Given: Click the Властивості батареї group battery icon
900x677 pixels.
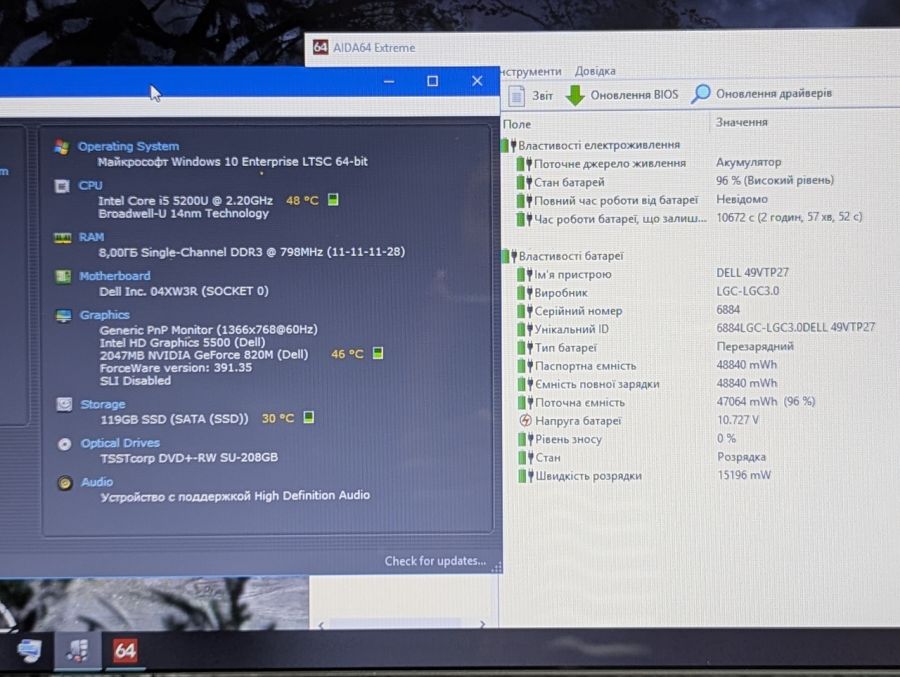Looking at the screenshot, I should click(x=509, y=256).
